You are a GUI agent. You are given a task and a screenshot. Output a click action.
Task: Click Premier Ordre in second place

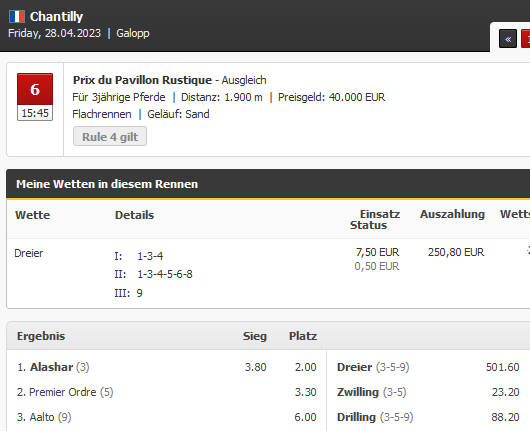coord(65,392)
